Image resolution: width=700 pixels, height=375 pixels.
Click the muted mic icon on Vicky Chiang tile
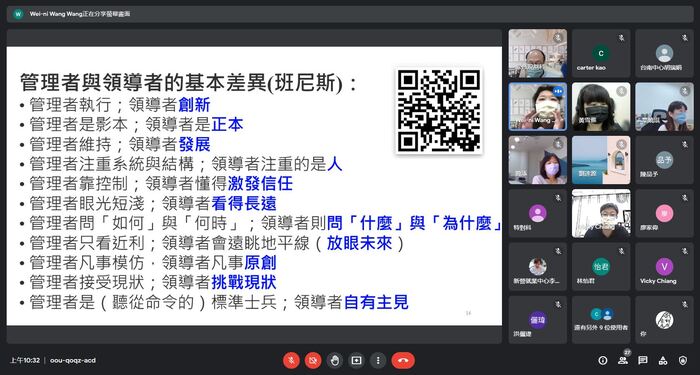[685, 251]
